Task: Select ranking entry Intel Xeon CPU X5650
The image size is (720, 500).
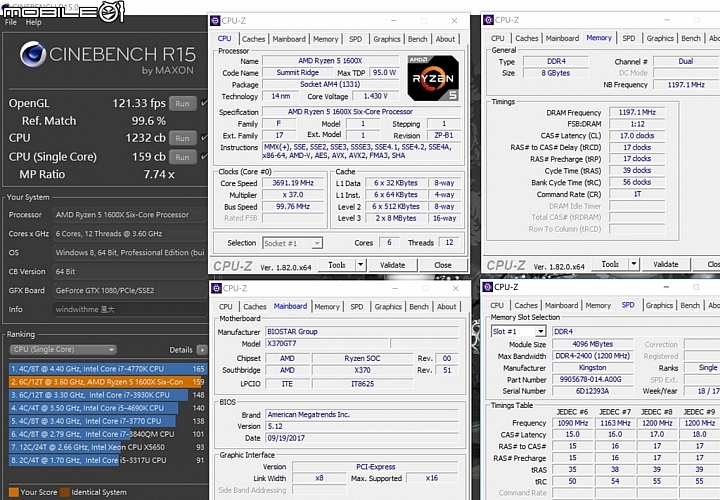Action: pyautogui.click(x=107, y=447)
